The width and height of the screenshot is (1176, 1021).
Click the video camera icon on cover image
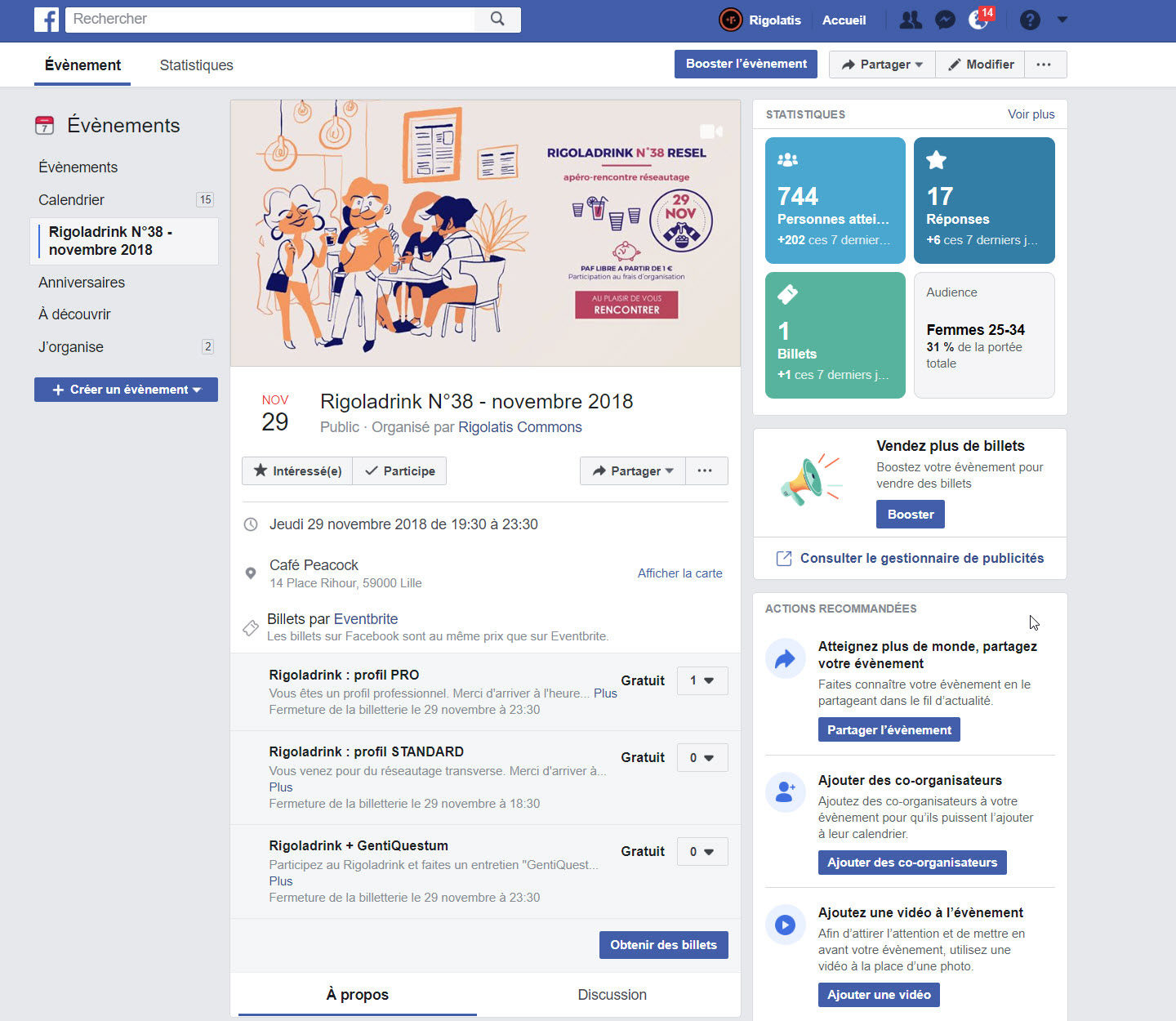(x=710, y=132)
